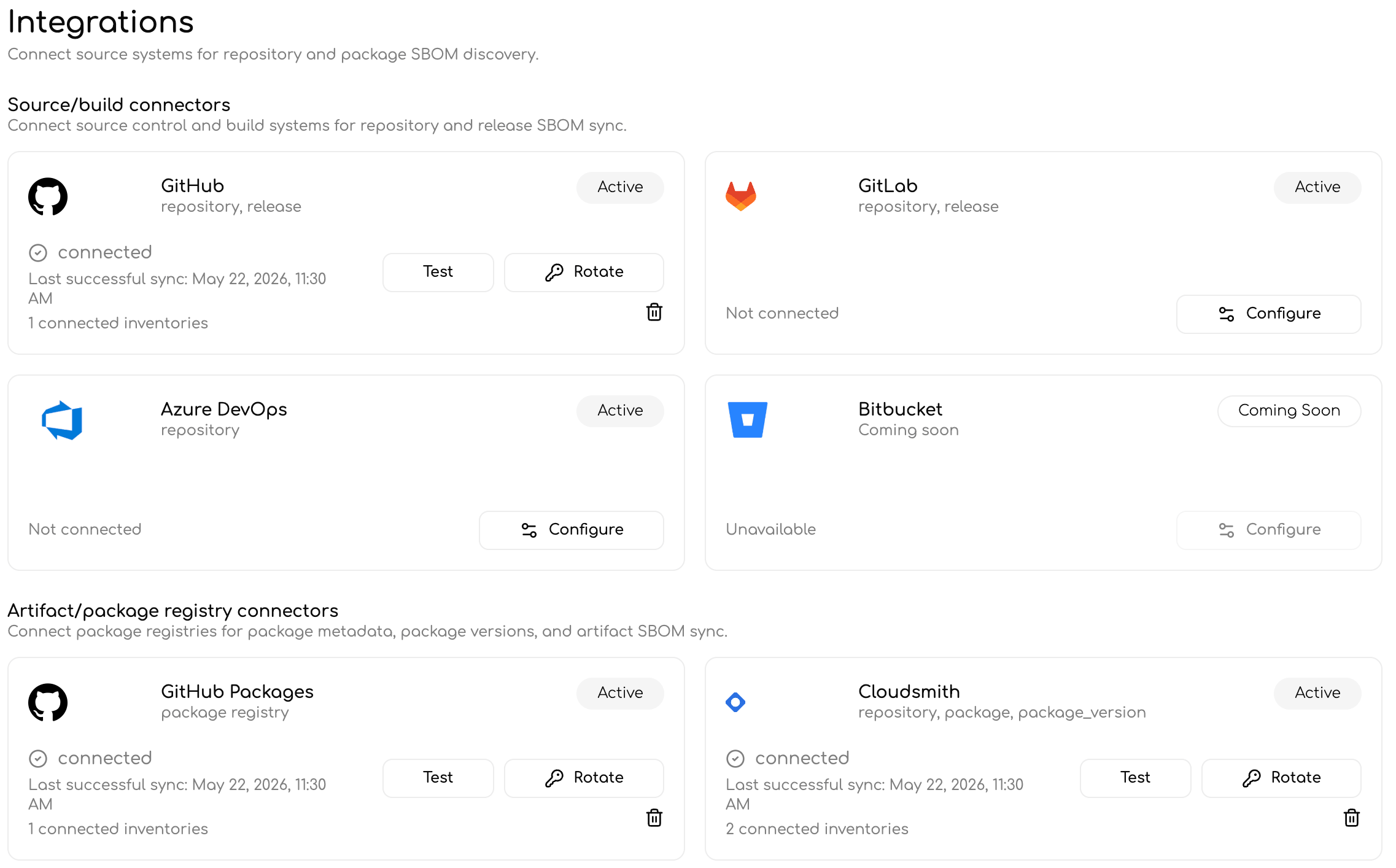
Task: Click the Active badge on GitHub card
Action: pos(620,187)
